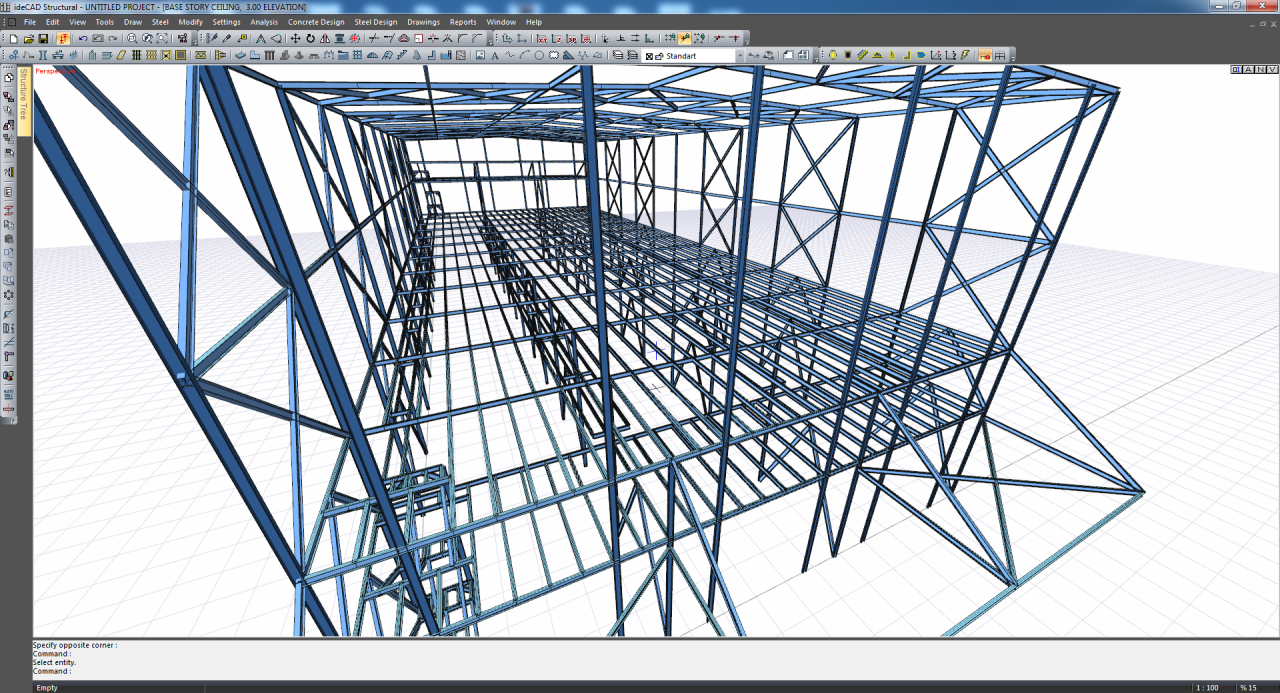
Task: Zoom to extents with the framed magnifier icon
Action: point(162,38)
